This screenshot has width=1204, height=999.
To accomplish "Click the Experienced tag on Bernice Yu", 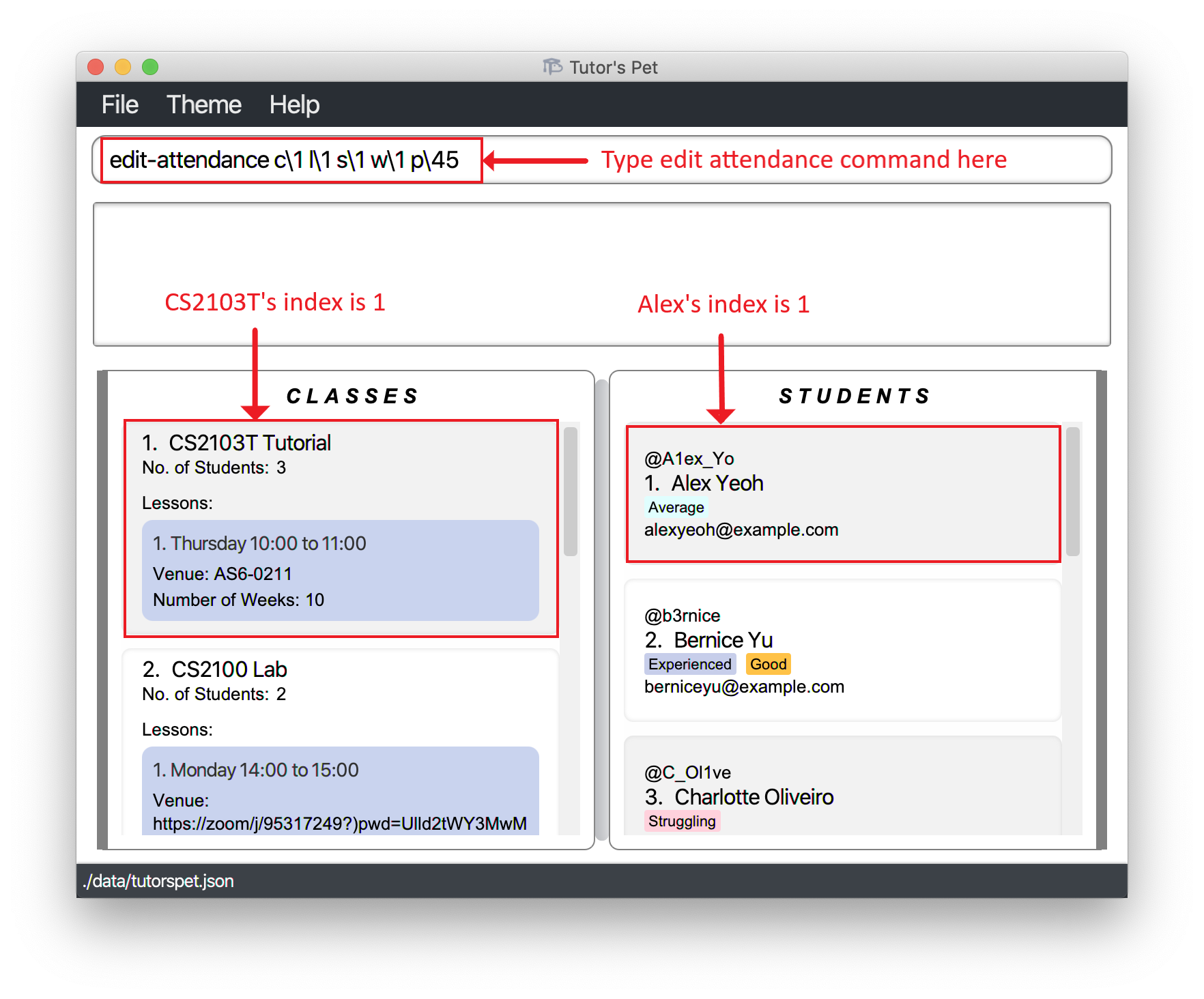I will click(689, 664).
